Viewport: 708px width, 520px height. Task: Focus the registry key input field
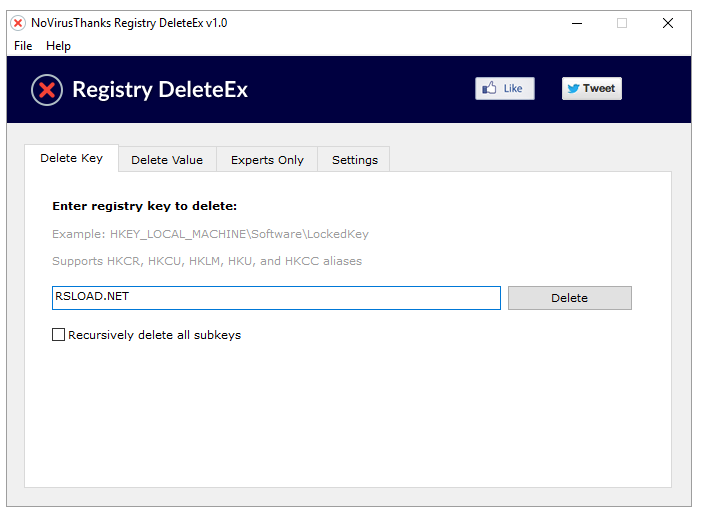(276, 298)
